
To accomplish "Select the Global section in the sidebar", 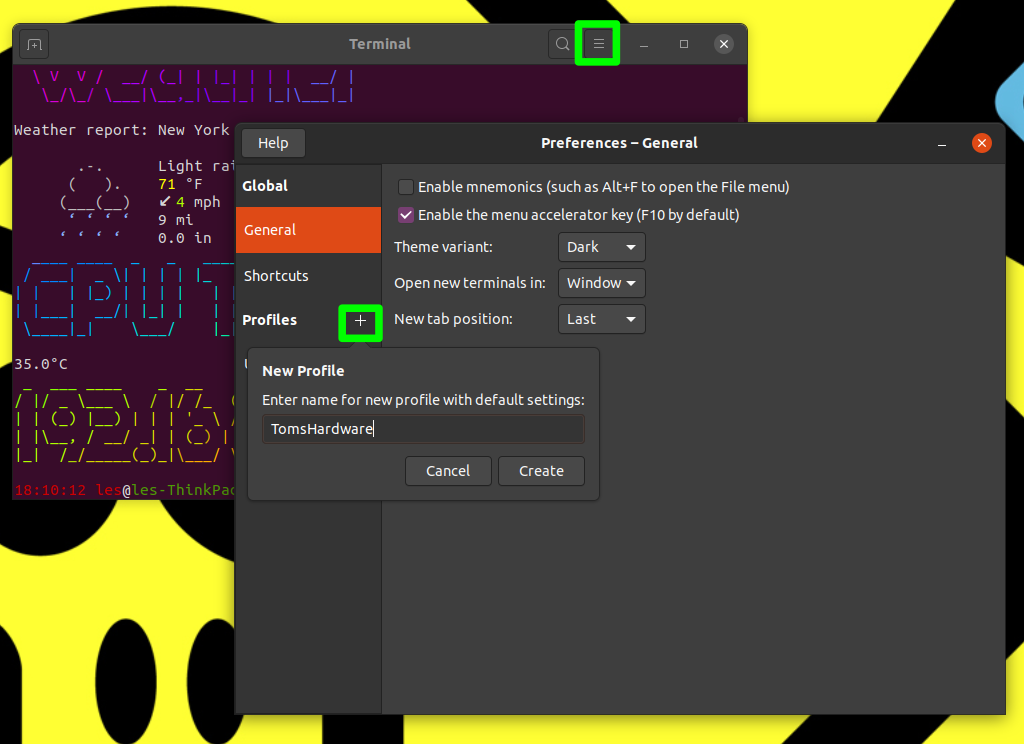I will (265, 185).
